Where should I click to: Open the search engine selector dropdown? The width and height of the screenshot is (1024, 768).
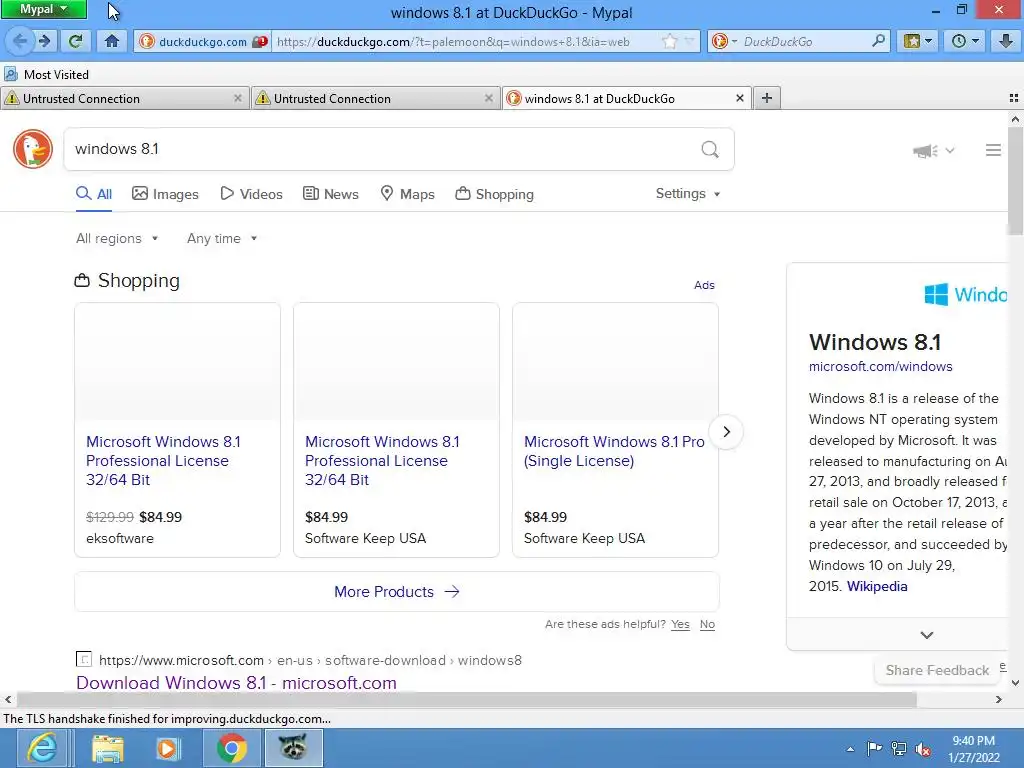coord(724,41)
